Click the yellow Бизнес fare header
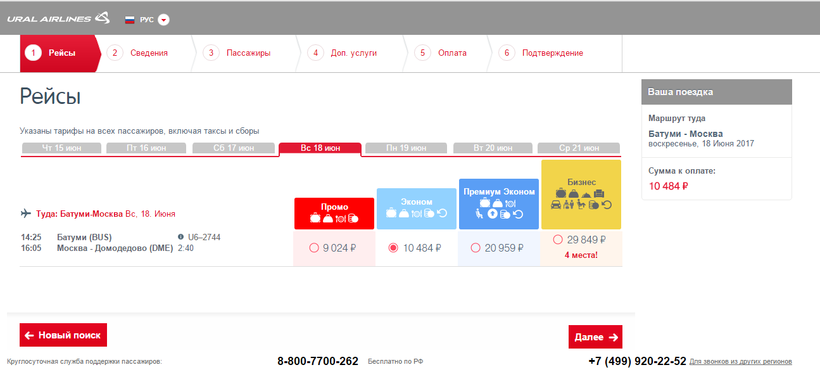Screen dimensions: 820x372 pos(581,194)
